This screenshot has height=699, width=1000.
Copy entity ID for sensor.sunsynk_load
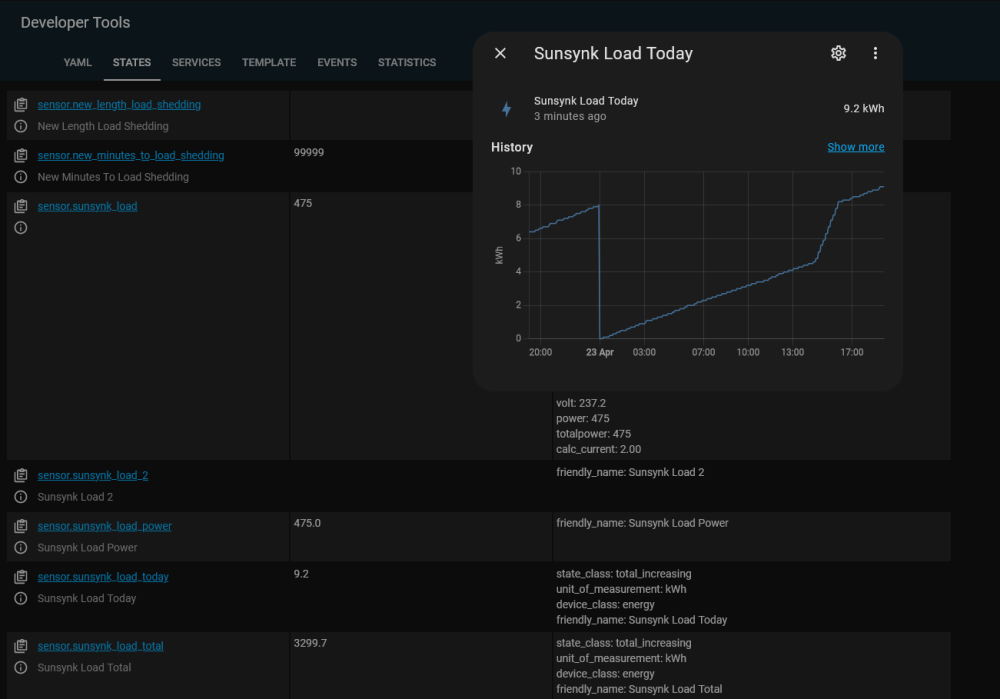pos(21,206)
